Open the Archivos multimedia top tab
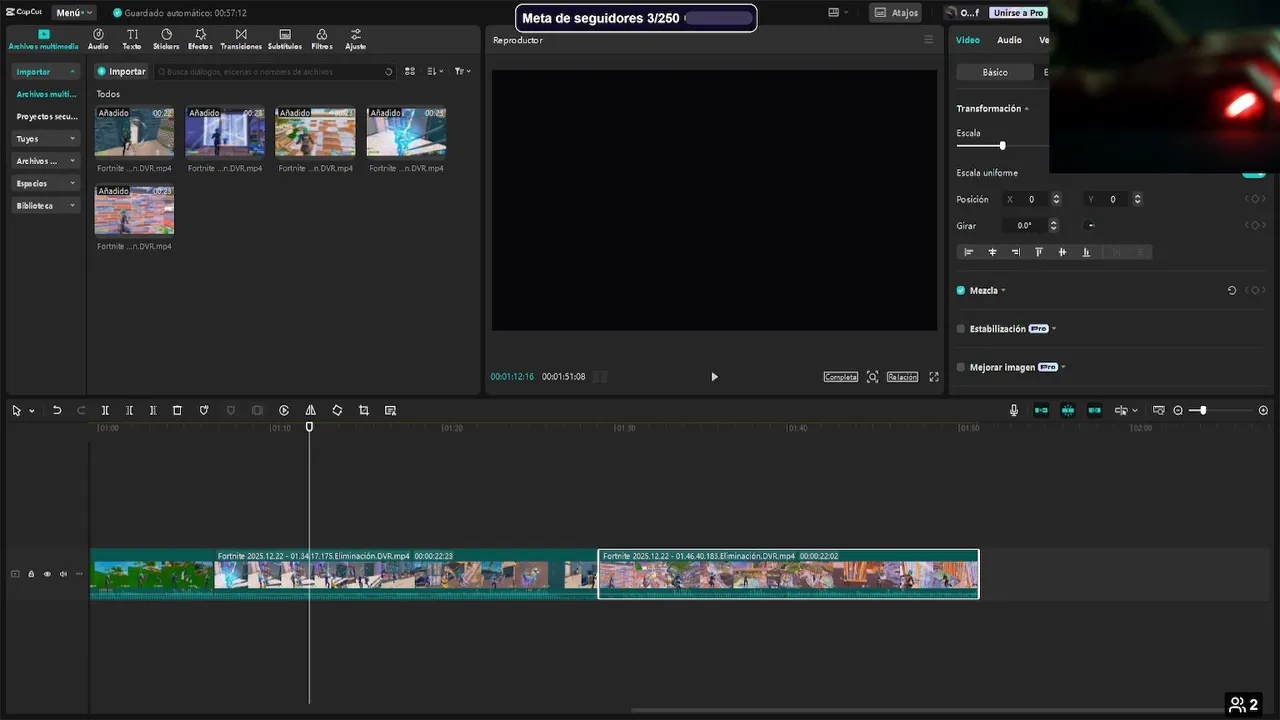The height and width of the screenshot is (720, 1280). [43, 39]
